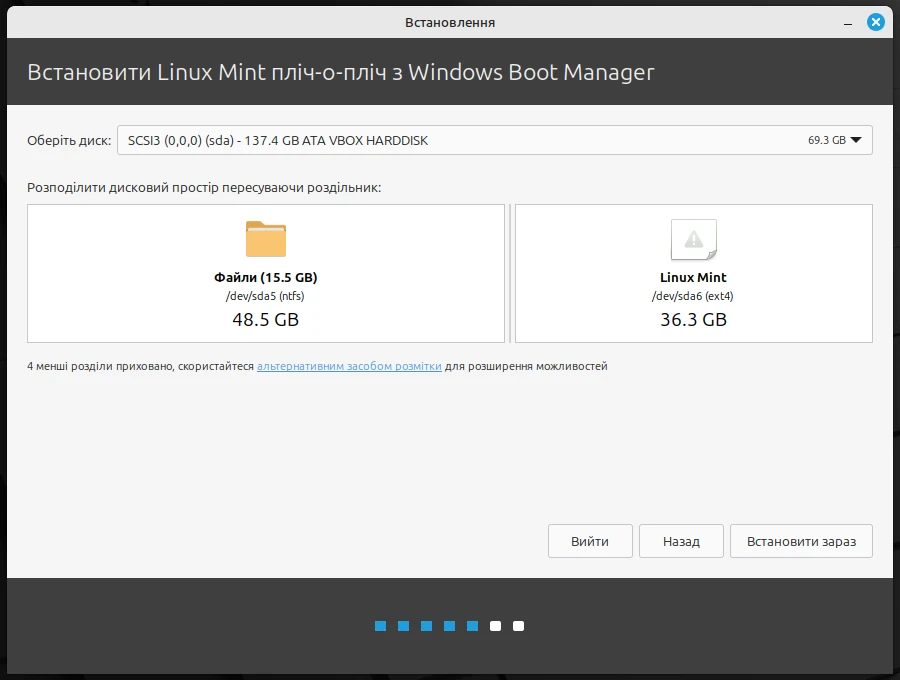
Task: Minimize the Встановлення installer window
Action: click(x=848, y=23)
